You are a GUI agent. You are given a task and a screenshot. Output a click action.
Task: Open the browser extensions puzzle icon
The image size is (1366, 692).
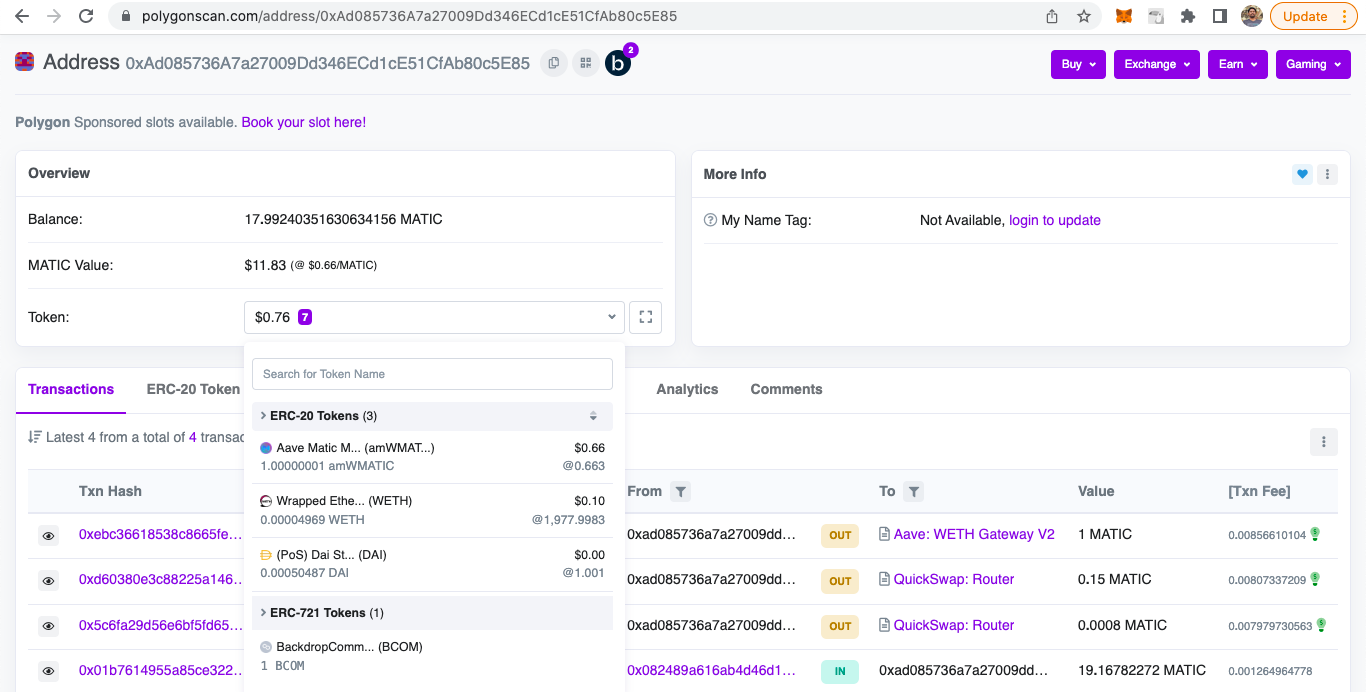pyautogui.click(x=1188, y=16)
